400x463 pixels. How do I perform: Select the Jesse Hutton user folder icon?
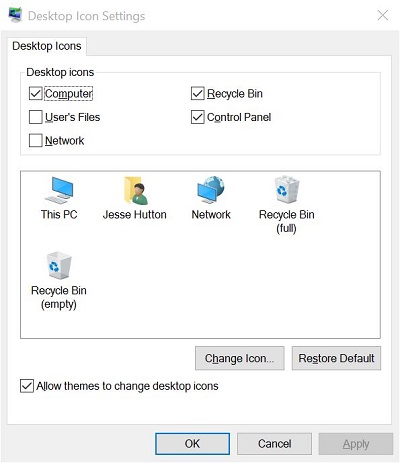(135, 198)
